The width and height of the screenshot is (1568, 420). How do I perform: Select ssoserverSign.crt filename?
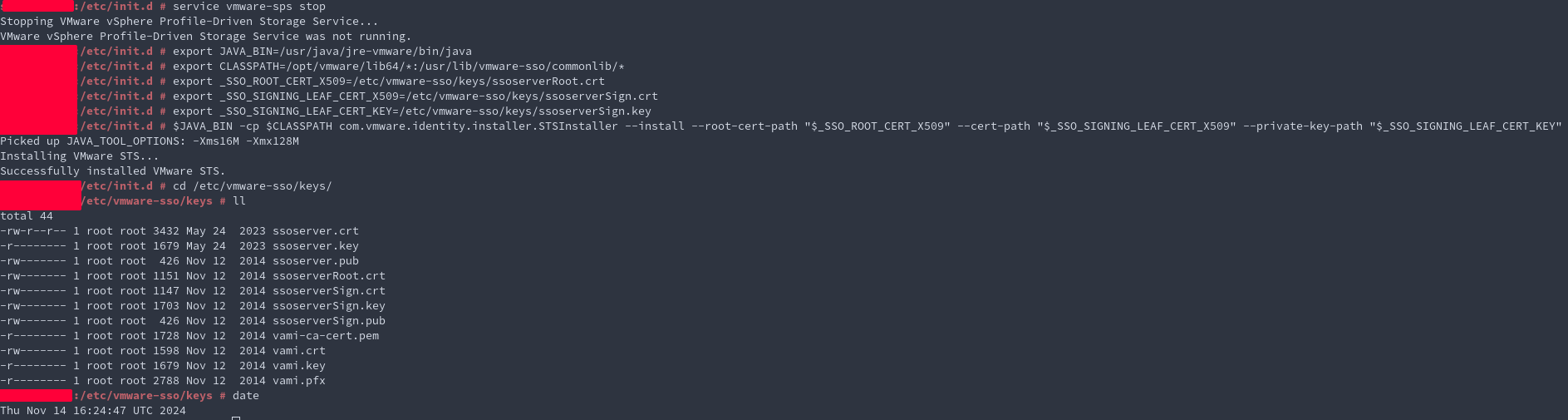tap(329, 291)
